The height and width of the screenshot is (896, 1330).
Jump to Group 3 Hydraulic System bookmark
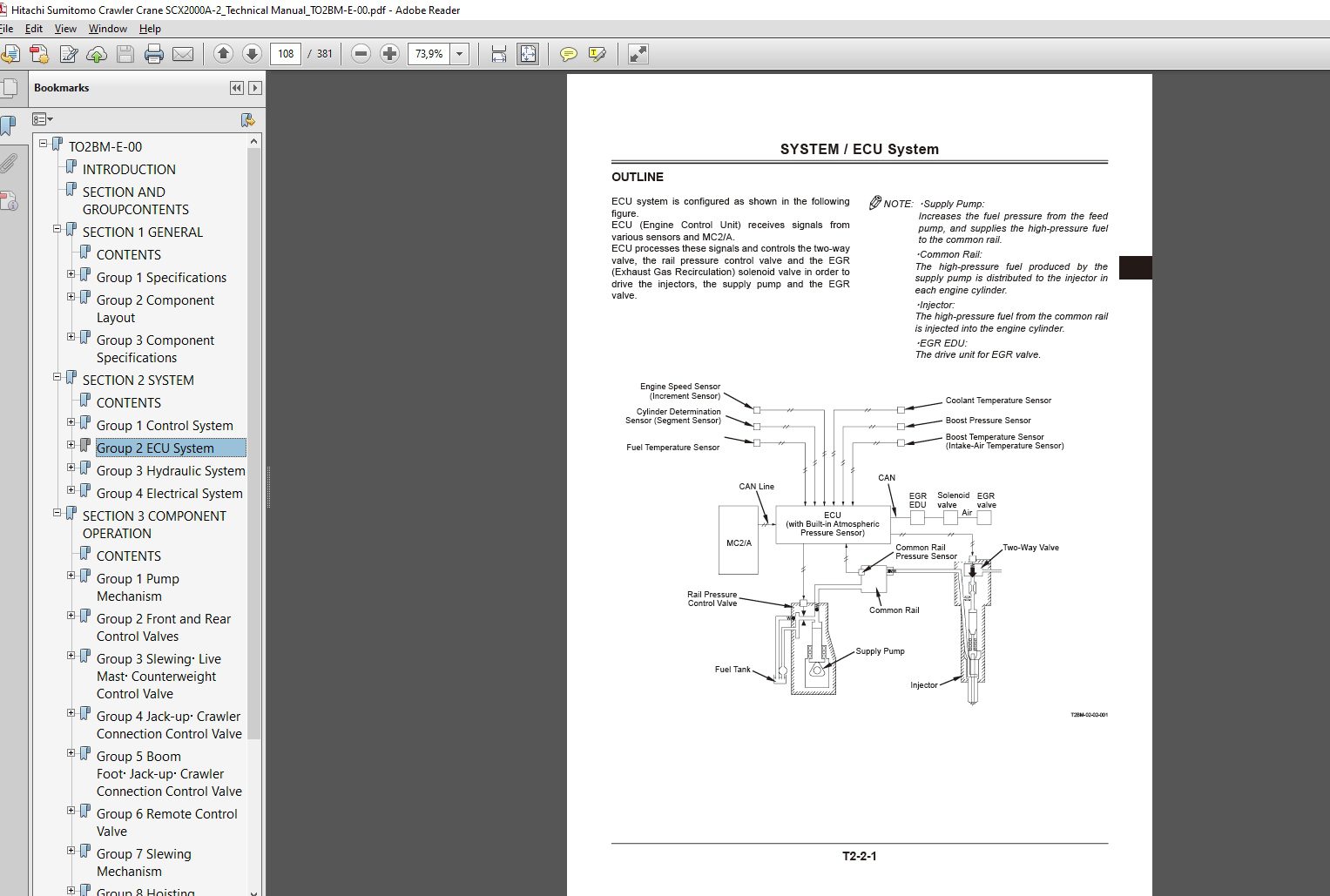pyautogui.click(x=171, y=471)
